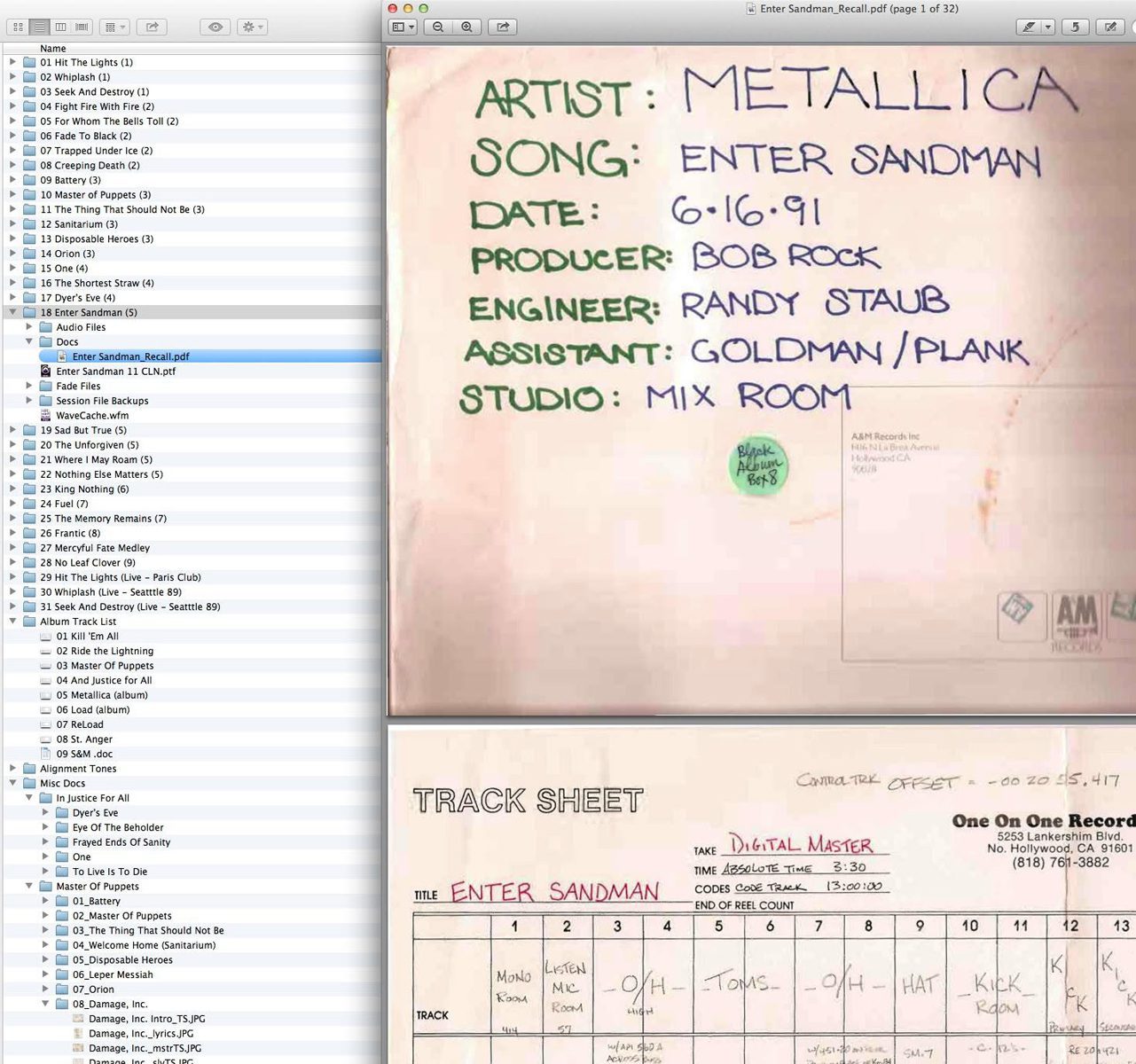Expand the 01_Battery folder
Screen dimensions: 1136x1064
tap(45, 901)
